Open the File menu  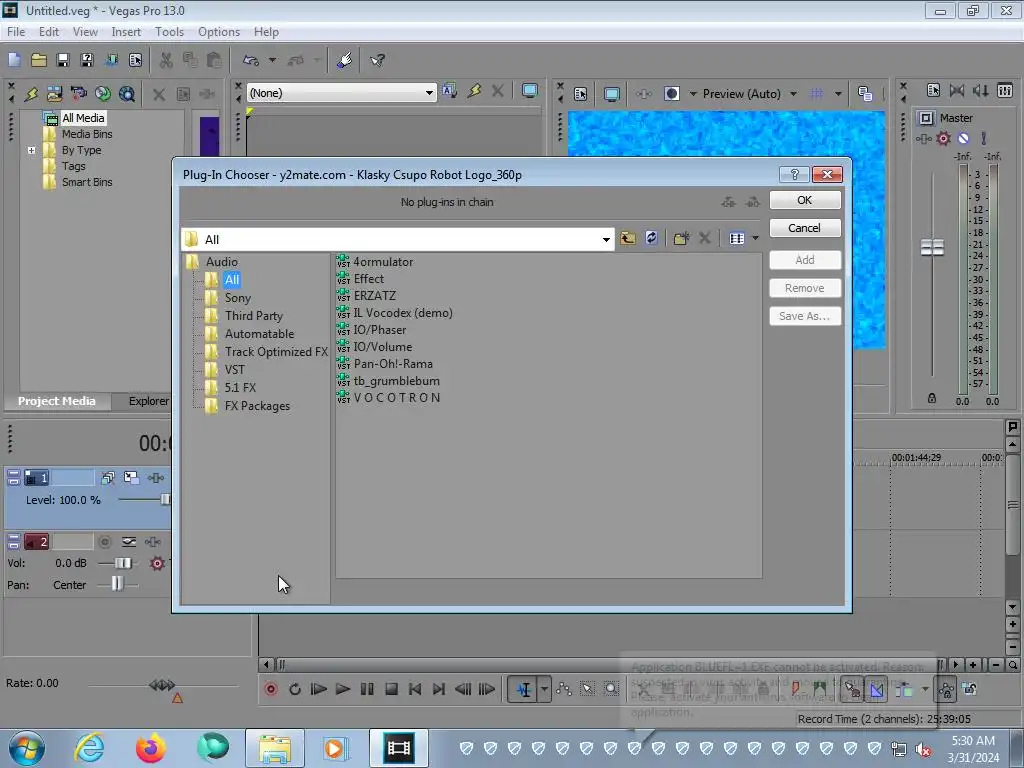[16, 32]
